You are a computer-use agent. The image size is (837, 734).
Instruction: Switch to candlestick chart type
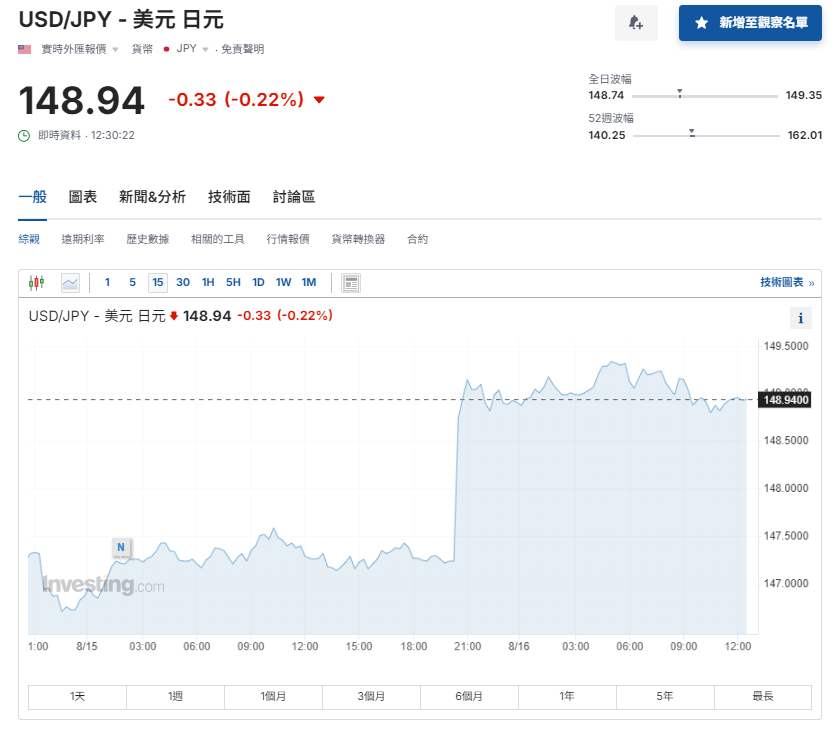click(x=37, y=283)
